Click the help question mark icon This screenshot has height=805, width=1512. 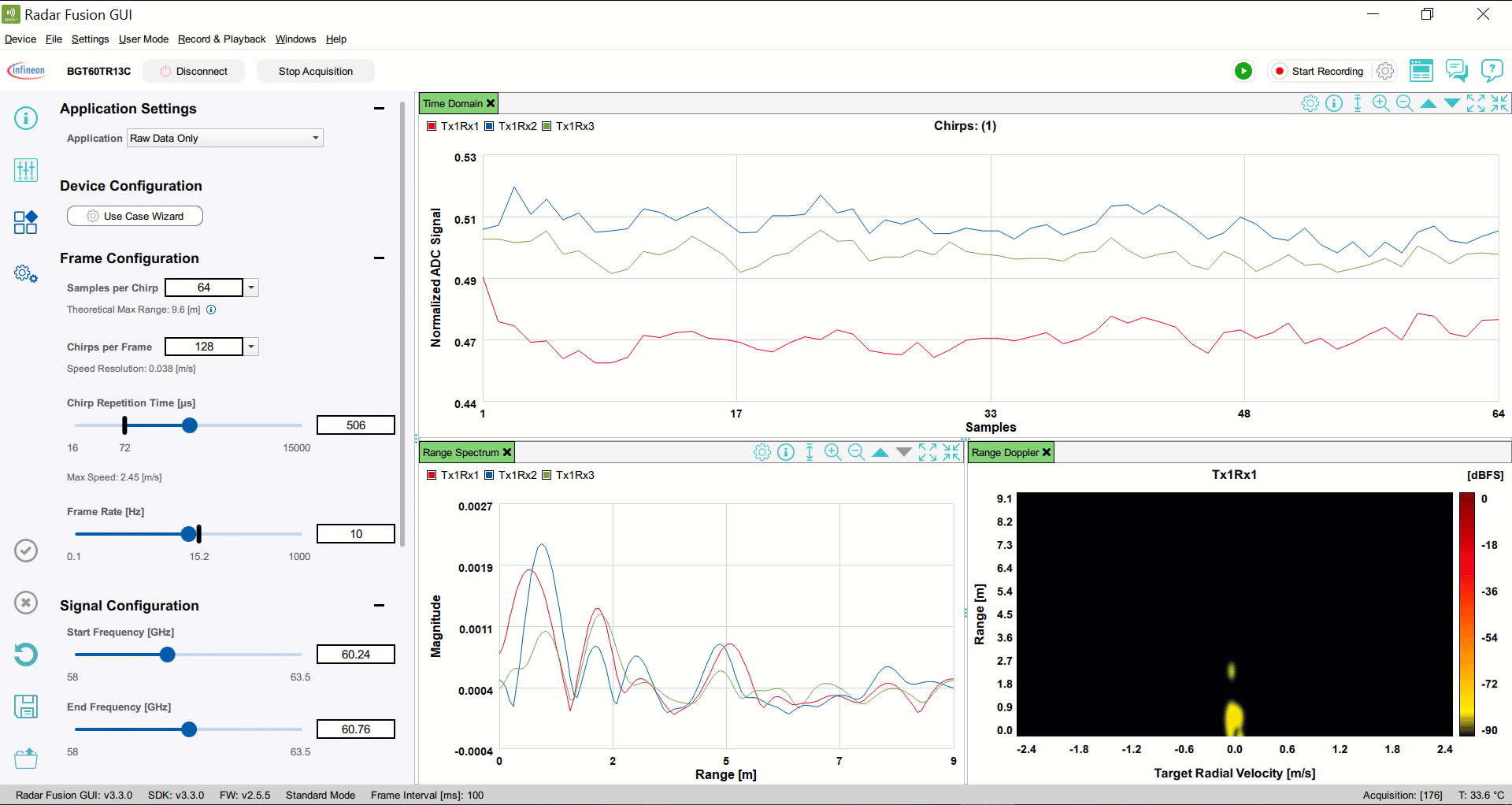coord(1492,71)
